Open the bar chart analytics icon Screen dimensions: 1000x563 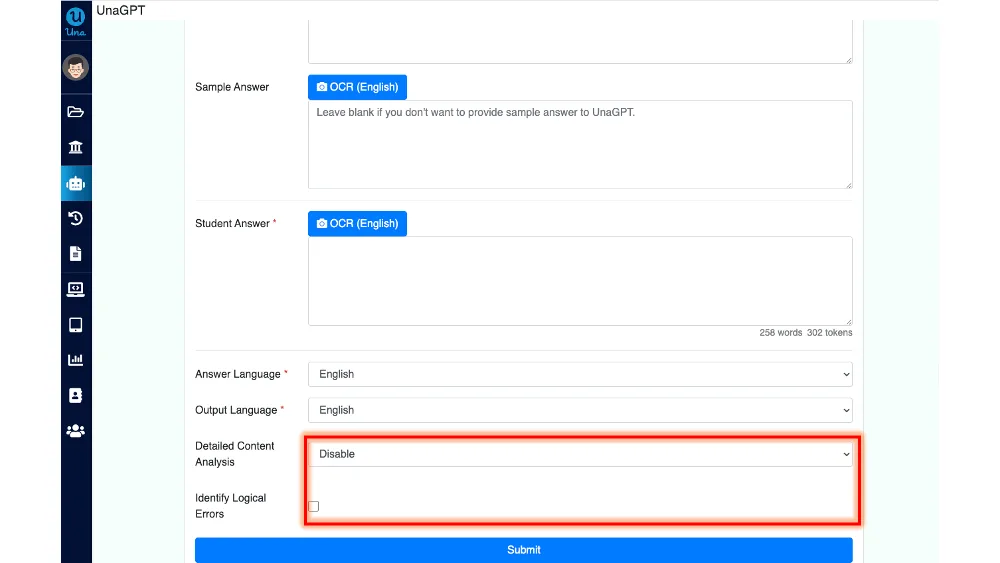coord(75,360)
